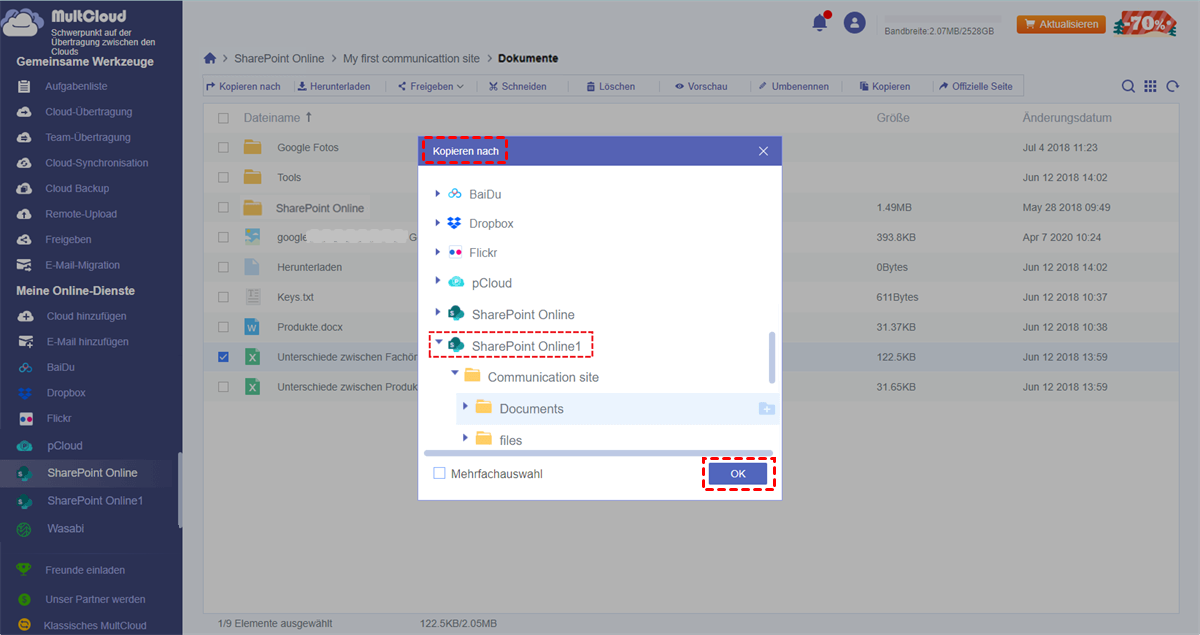Open Aufgabenliste in sidebar

tap(76, 87)
